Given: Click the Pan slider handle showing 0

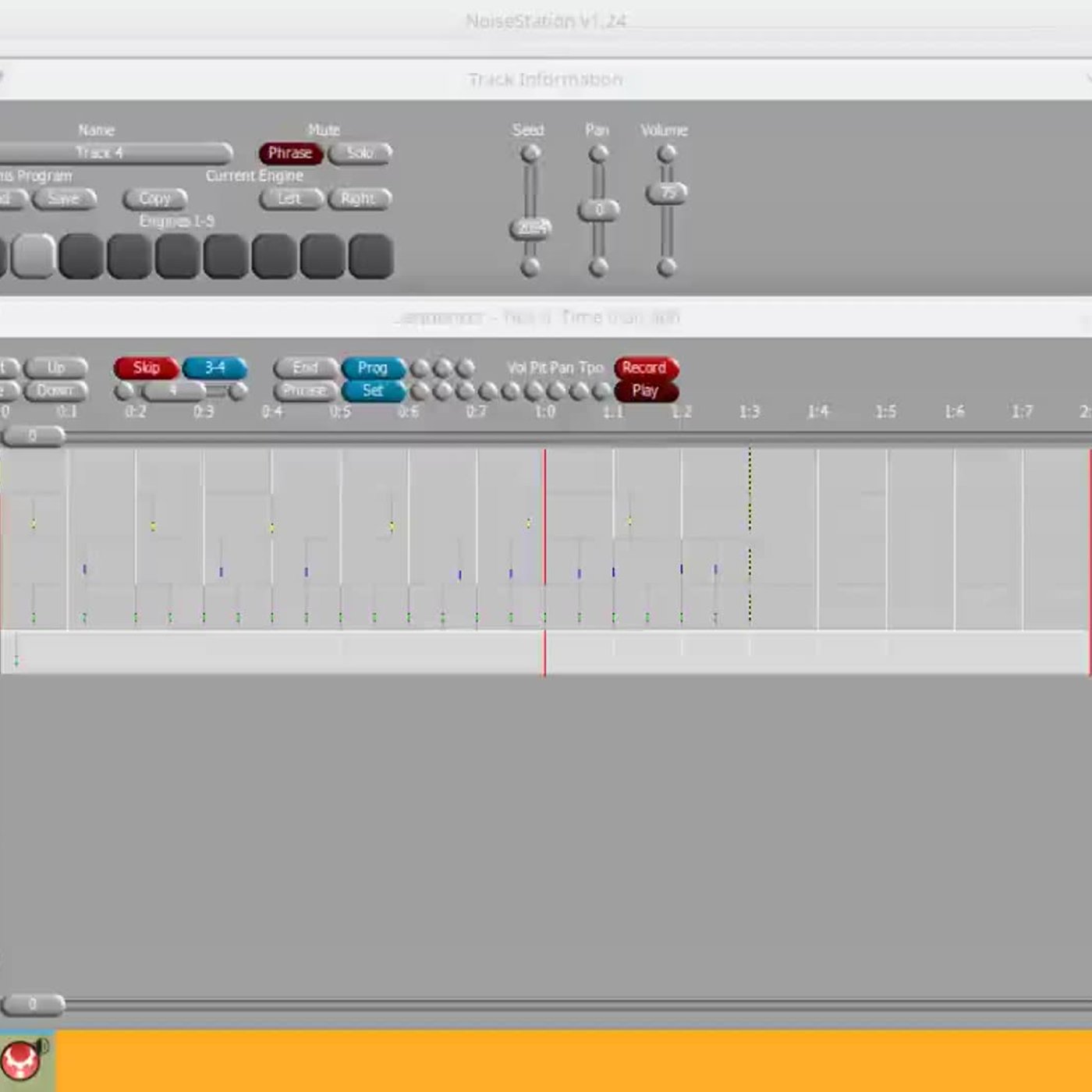Looking at the screenshot, I should [598, 210].
